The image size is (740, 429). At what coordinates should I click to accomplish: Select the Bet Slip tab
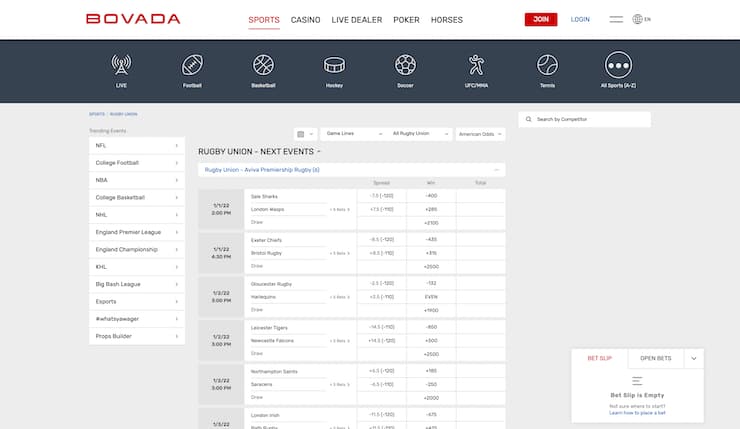point(599,359)
